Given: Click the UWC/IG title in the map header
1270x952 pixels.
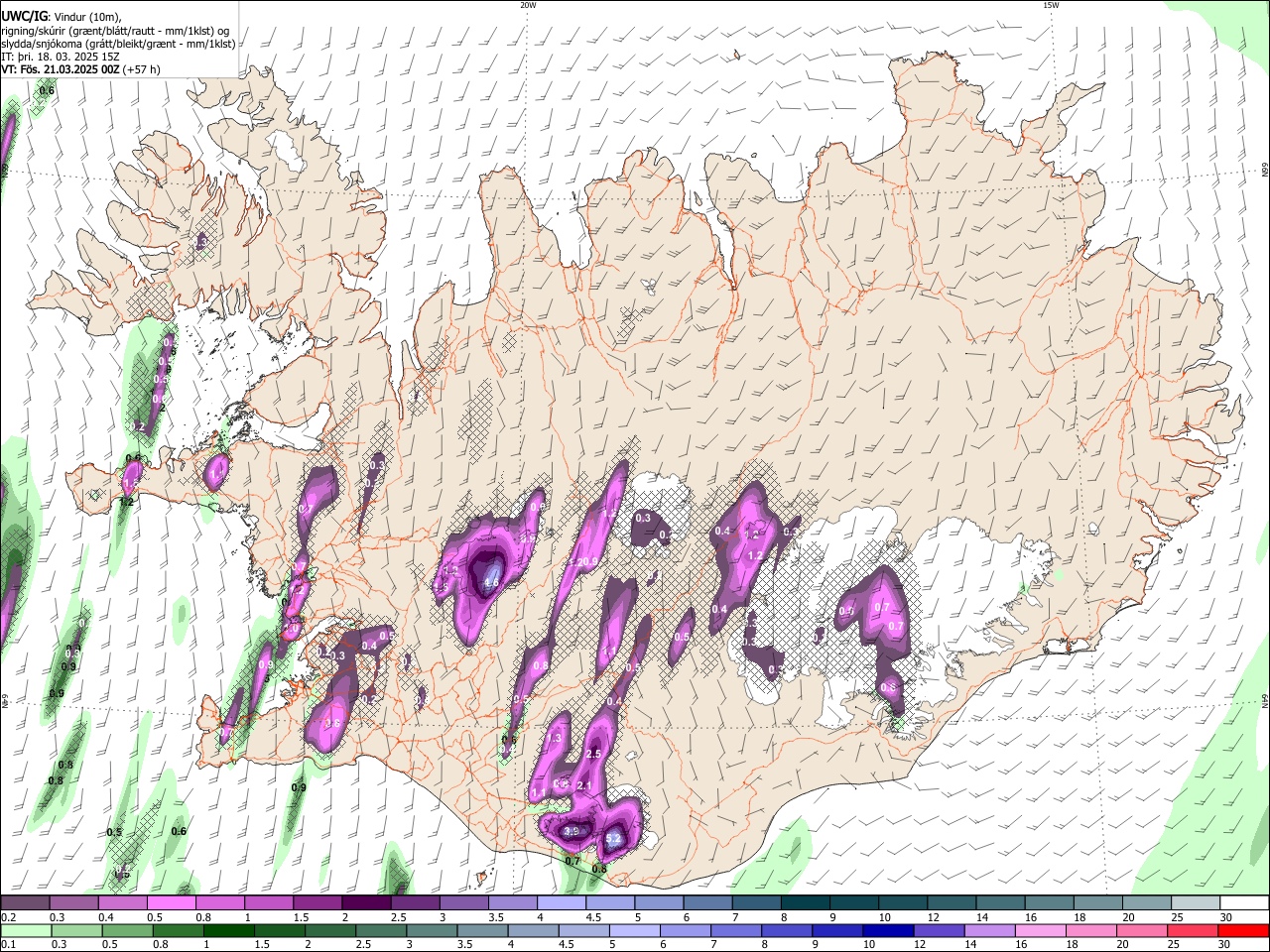Looking at the screenshot, I should (x=24, y=16).
